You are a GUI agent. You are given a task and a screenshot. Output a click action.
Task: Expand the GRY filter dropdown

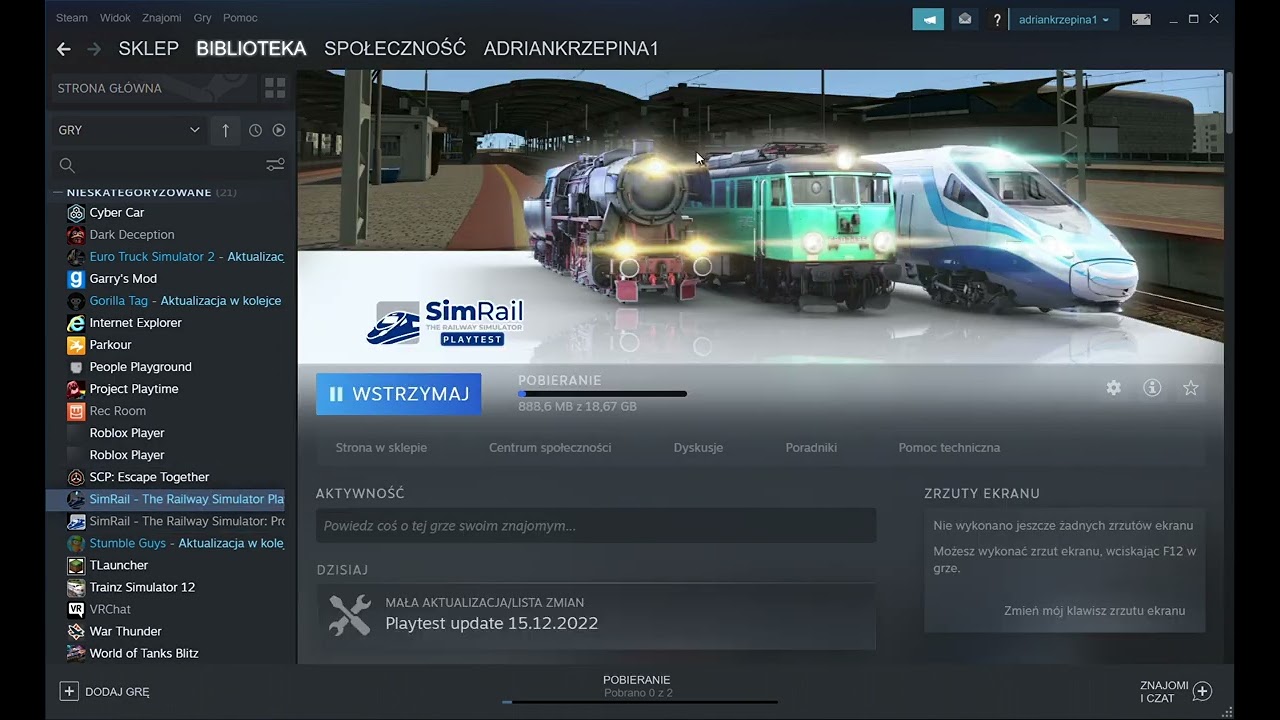tap(128, 130)
